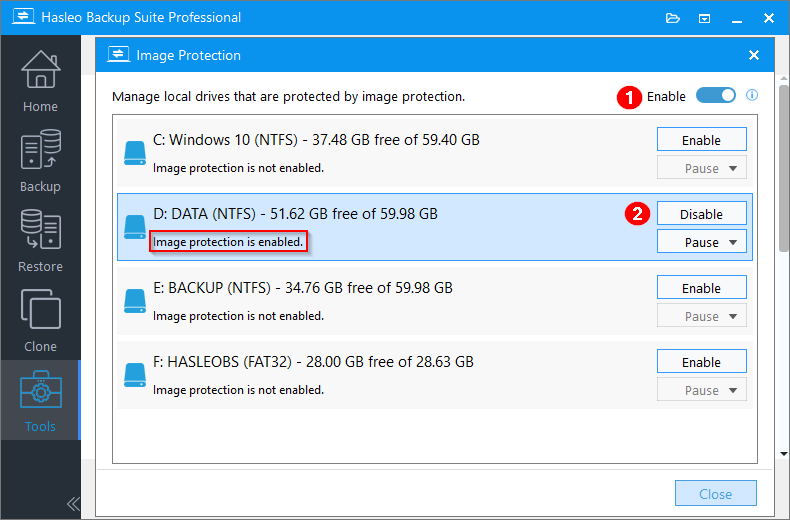
Task: Click the Hasleo Backup Suite app logo
Action: click(23, 17)
